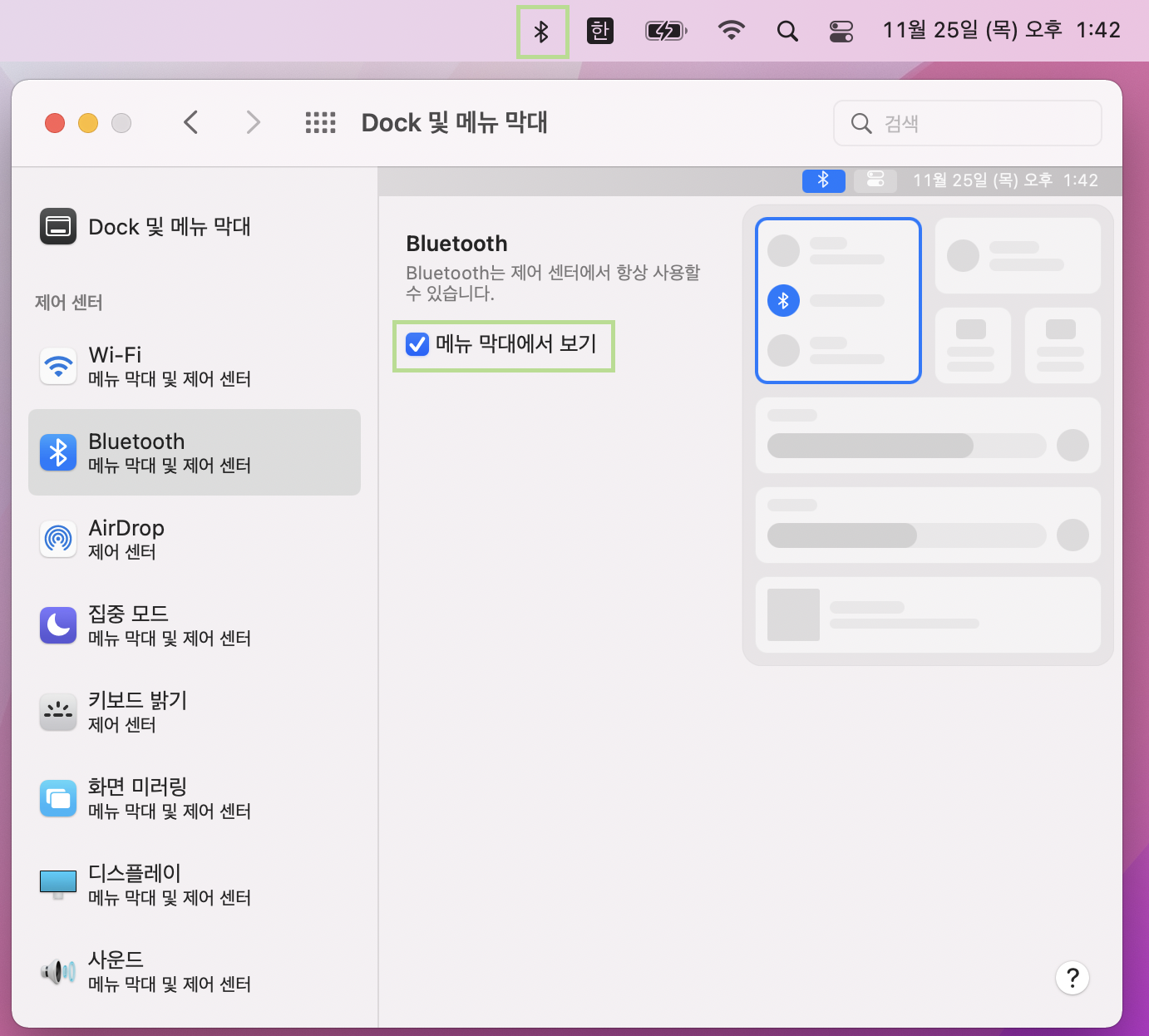Select 사운드 in the sidebar
Screen dimensions: 1149x1036
coord(195,971)
